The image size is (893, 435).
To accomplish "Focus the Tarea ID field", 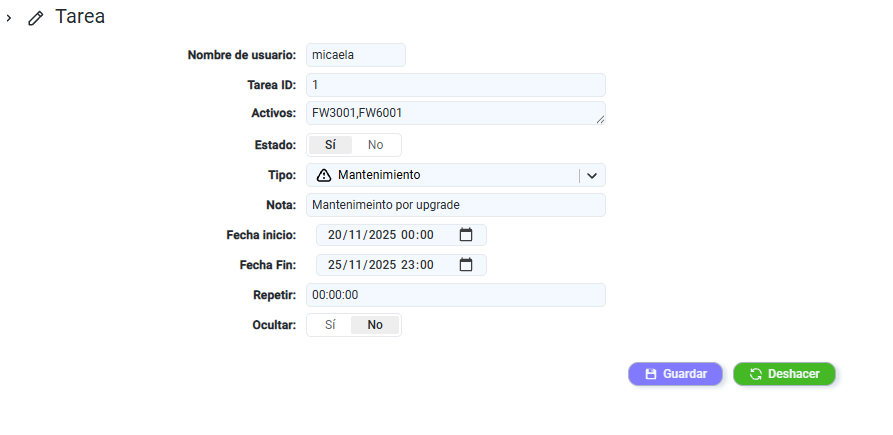I will pos(456,85).
